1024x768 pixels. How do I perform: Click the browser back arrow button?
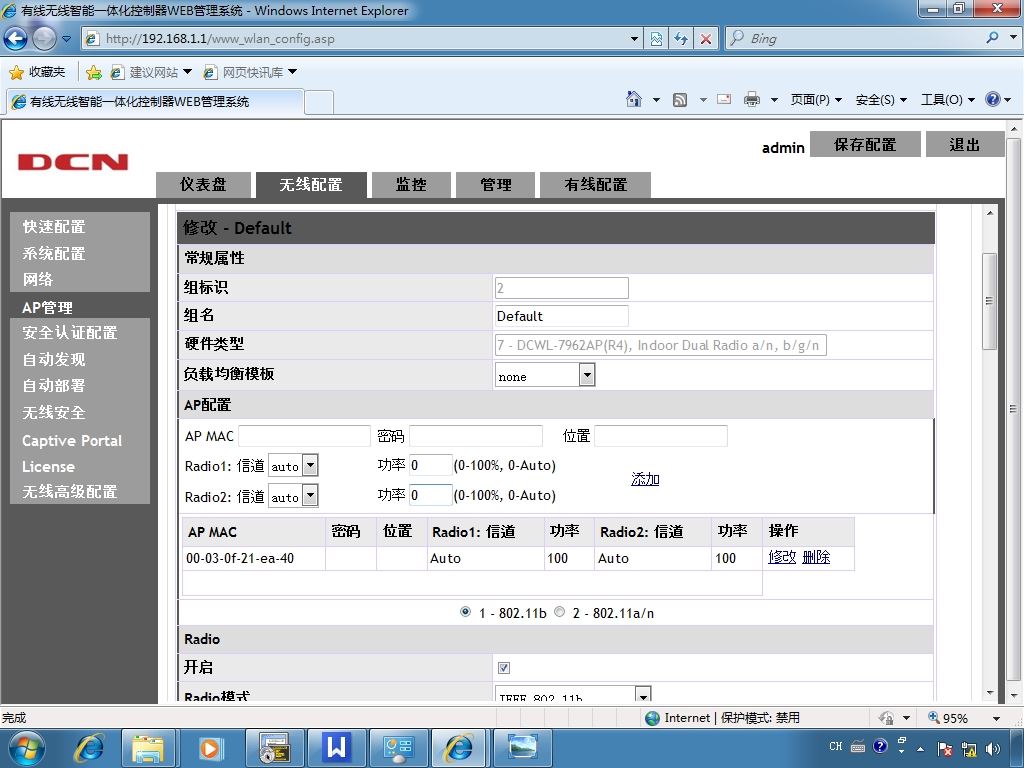pyautogui.click(x=16, y=39)
